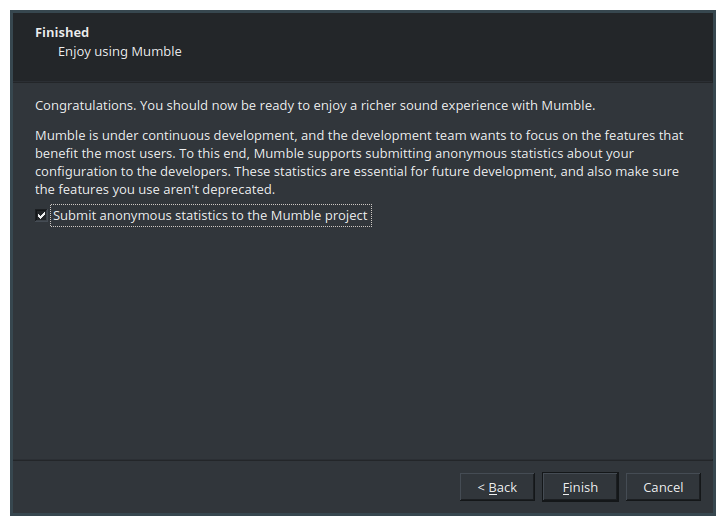Click the 'Enjoy using Mumble' subtitle
Image resolution: width=726 pixels, height=526 pixels.
(x=120, y=51)
